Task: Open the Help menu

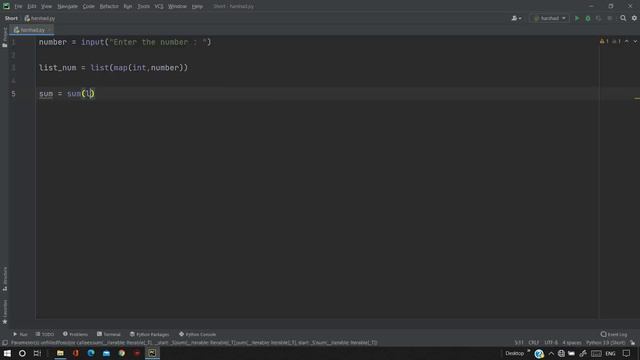Action: 197,7
